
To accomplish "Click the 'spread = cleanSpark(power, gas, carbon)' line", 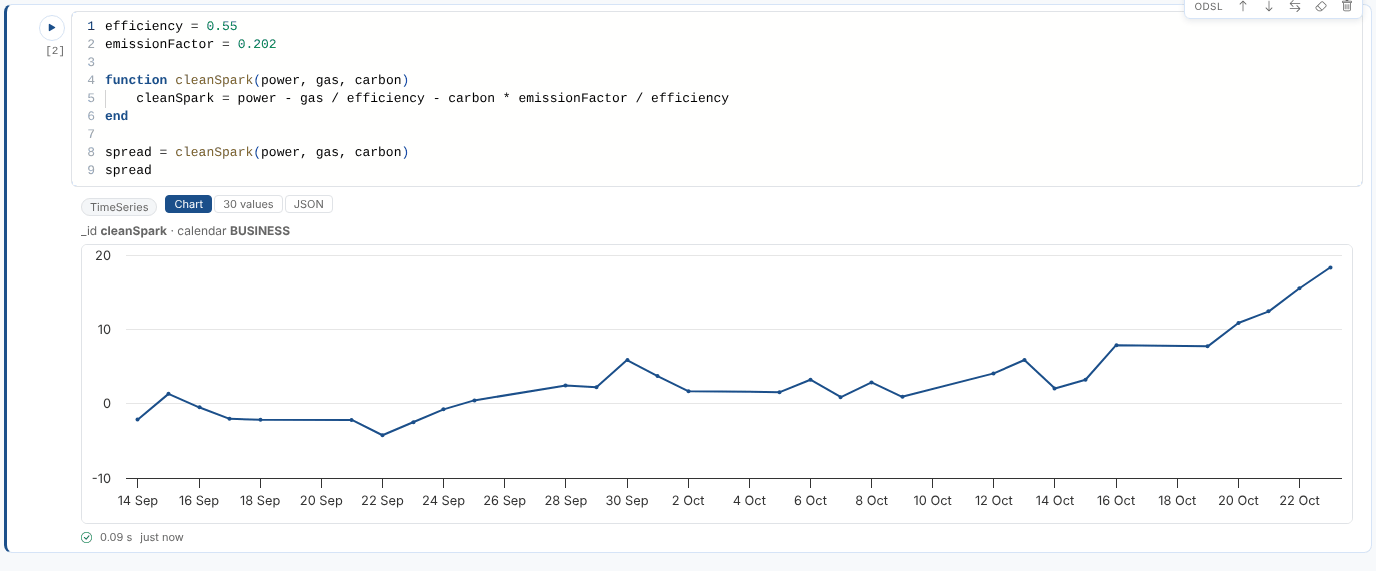I will coord(257,152).
